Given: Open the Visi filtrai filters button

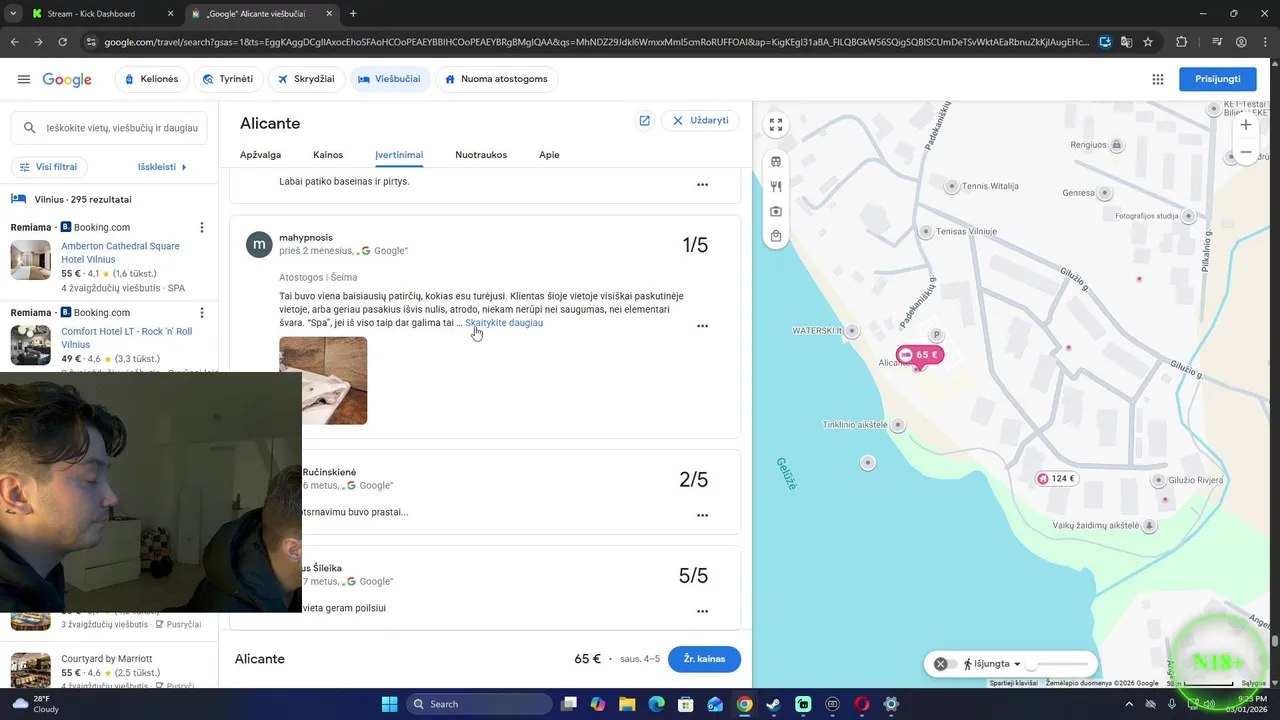Looking at the screenshot, I should [x=48, y=167].
